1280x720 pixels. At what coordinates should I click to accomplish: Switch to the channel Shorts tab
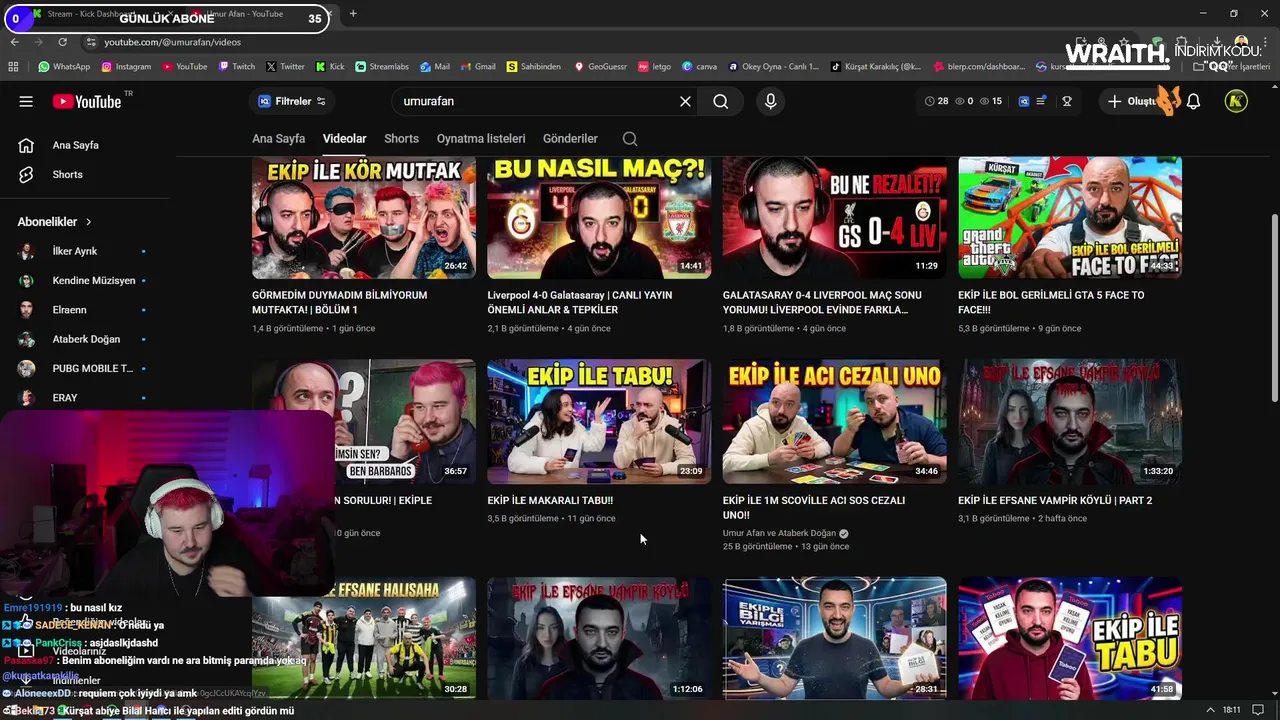(401, 139)
